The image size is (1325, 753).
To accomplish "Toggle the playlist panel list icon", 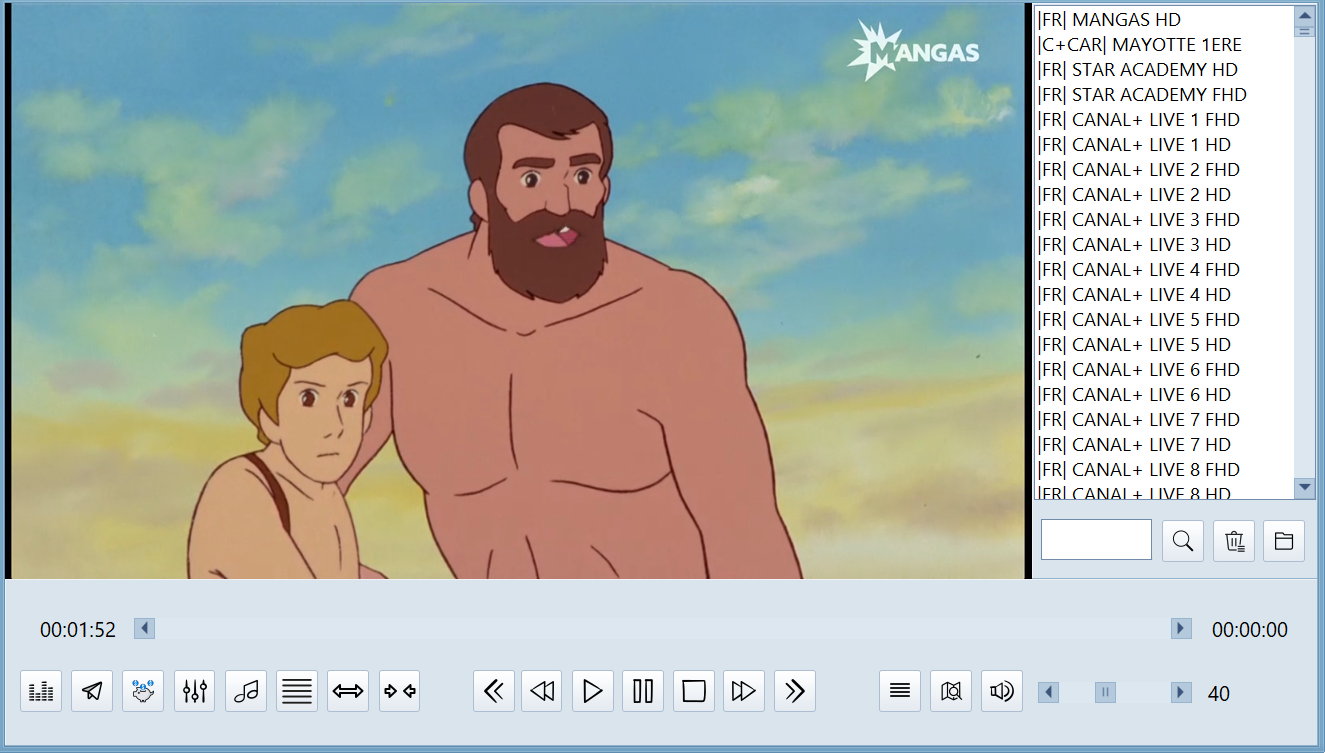I will (x=900, y=691).
